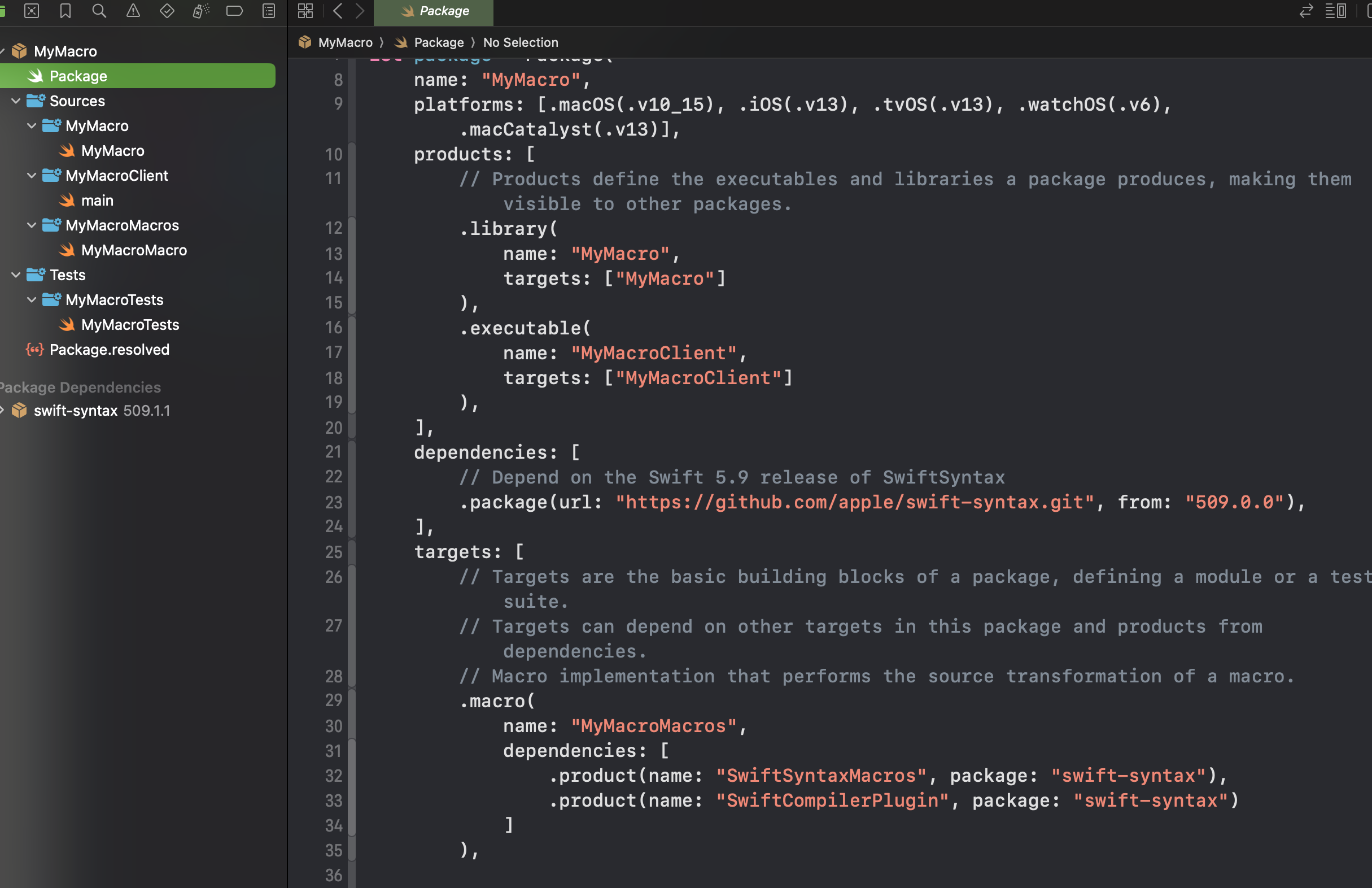
Task: Open the Issue navigator warning icon
Action: (133, 11)
